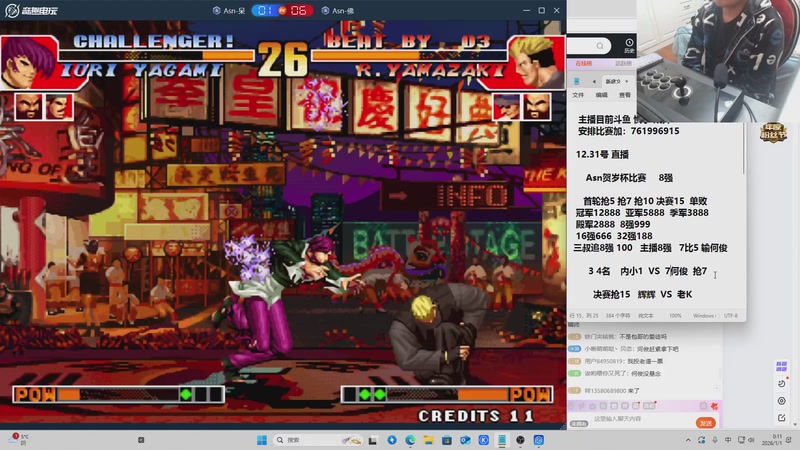Click the page scroll-down arrow at bottom right
The width and height of the screenshot is (800, 450).
[x=795, y=424]
